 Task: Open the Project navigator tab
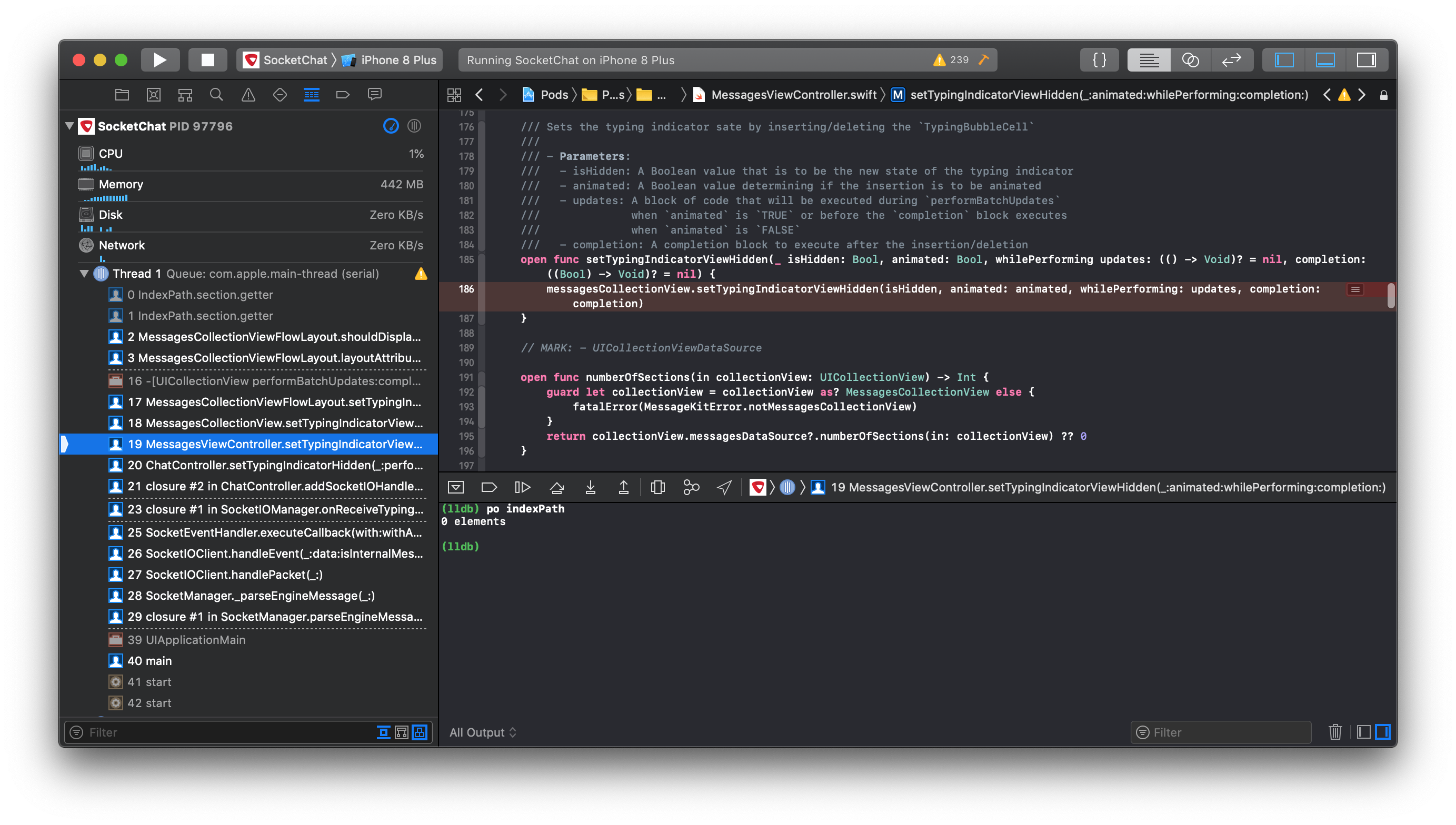(x=122, y=95)
